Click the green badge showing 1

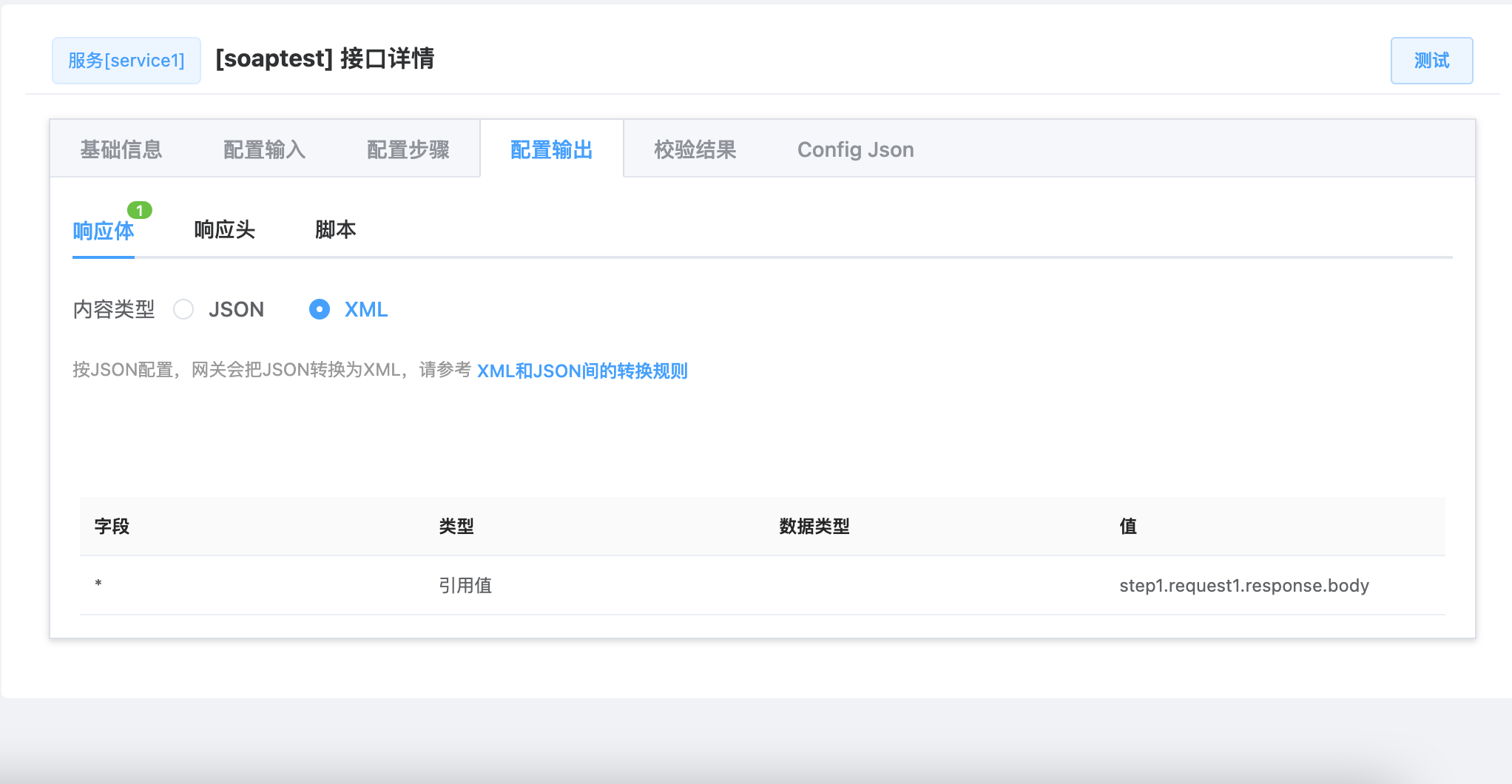click(140, 211)
